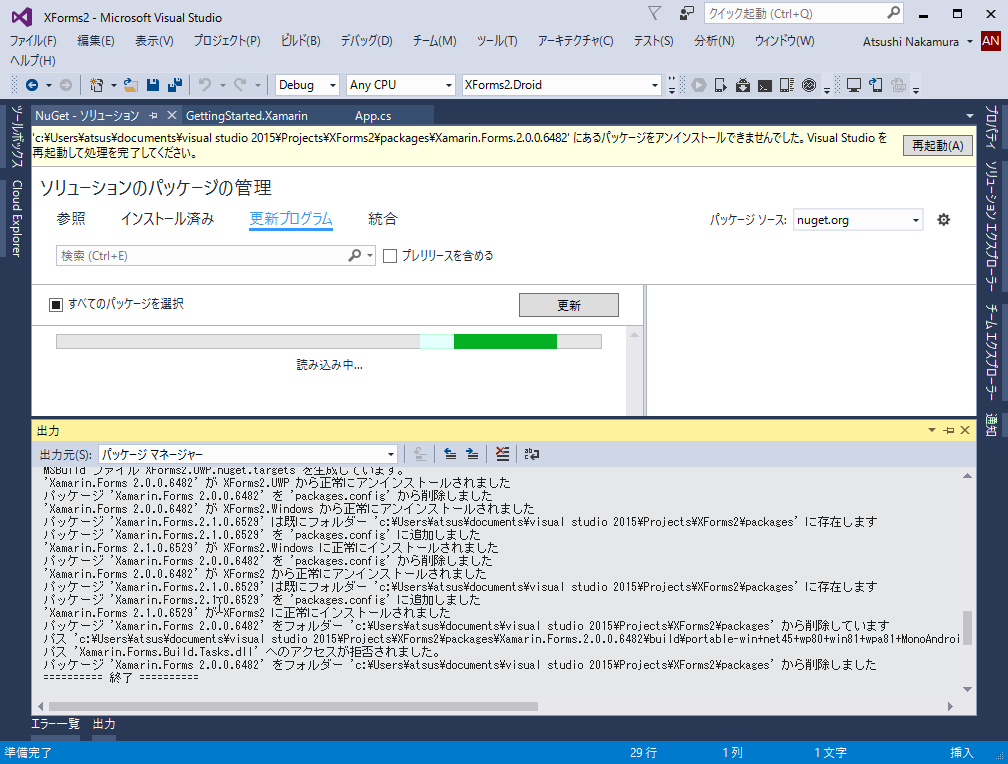Toggle auto-hide pin on output panel
1008x764 pixels.
click(x=949, y=430)
